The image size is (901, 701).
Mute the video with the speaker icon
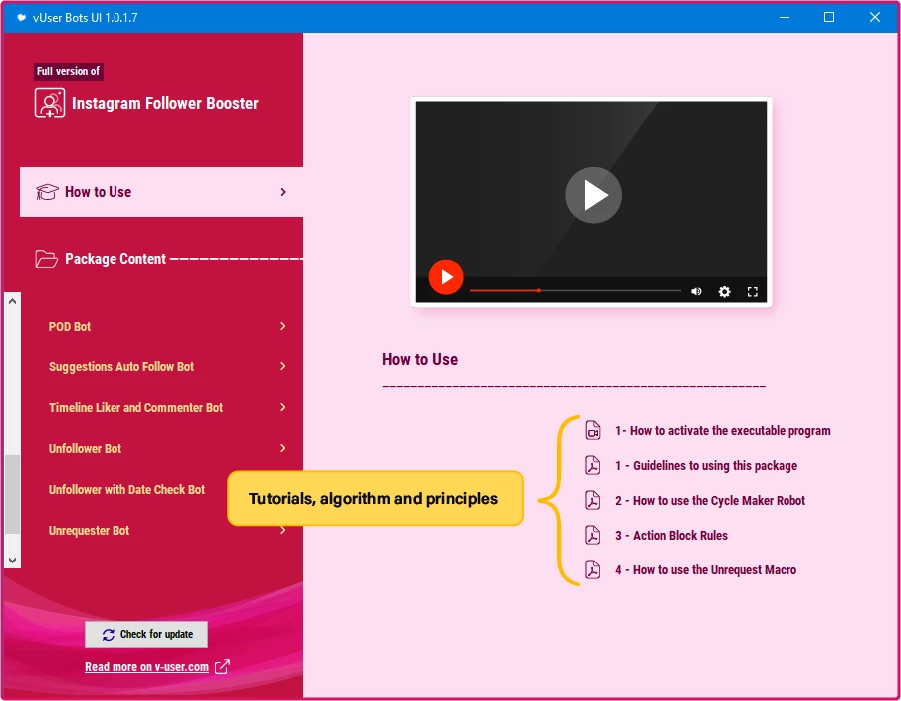[x=696, y=291]
